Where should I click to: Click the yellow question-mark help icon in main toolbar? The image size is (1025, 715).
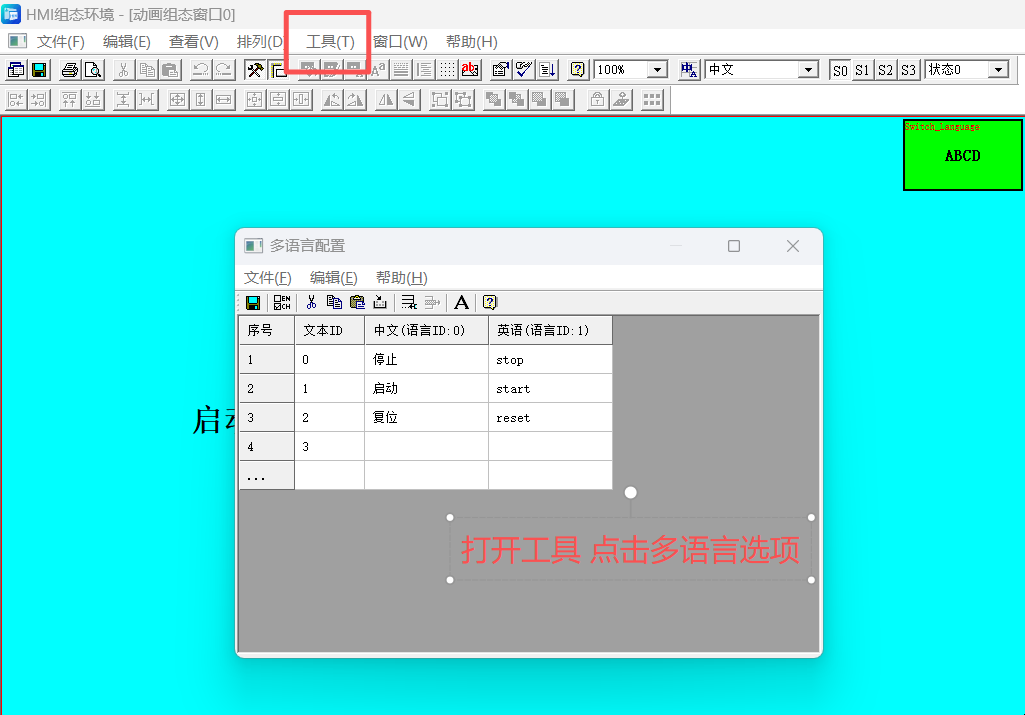pos(577,69)
